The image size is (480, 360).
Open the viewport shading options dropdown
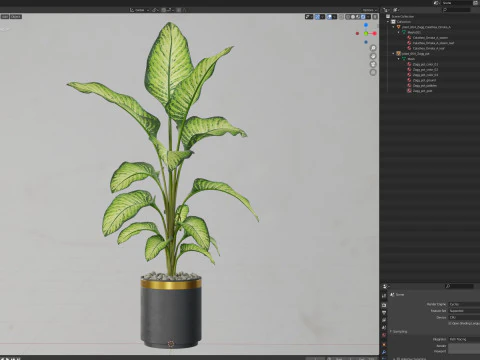pos(368,17)
